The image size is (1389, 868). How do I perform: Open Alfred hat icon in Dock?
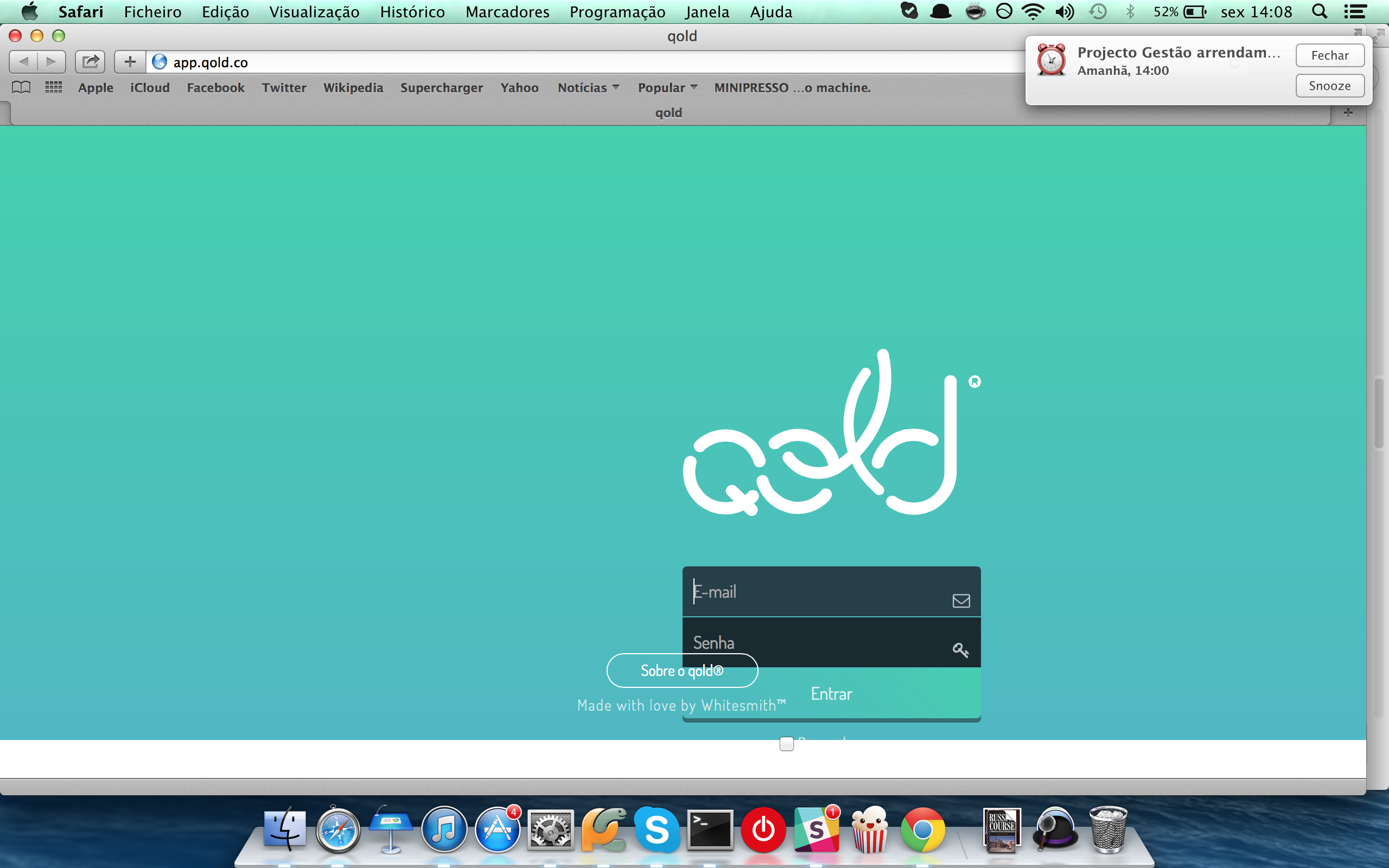pos(1055,829)
